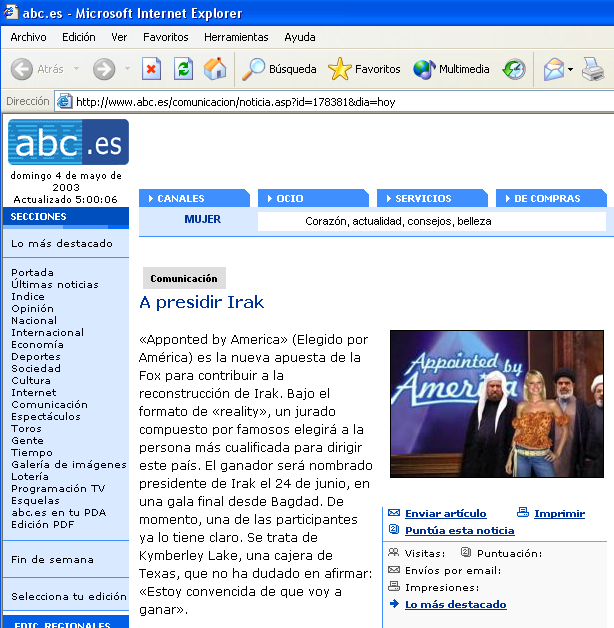Viewport: 614px width, 628px height.
Task: Open the back button history dropdown arrow
Action: click(76, 69)
